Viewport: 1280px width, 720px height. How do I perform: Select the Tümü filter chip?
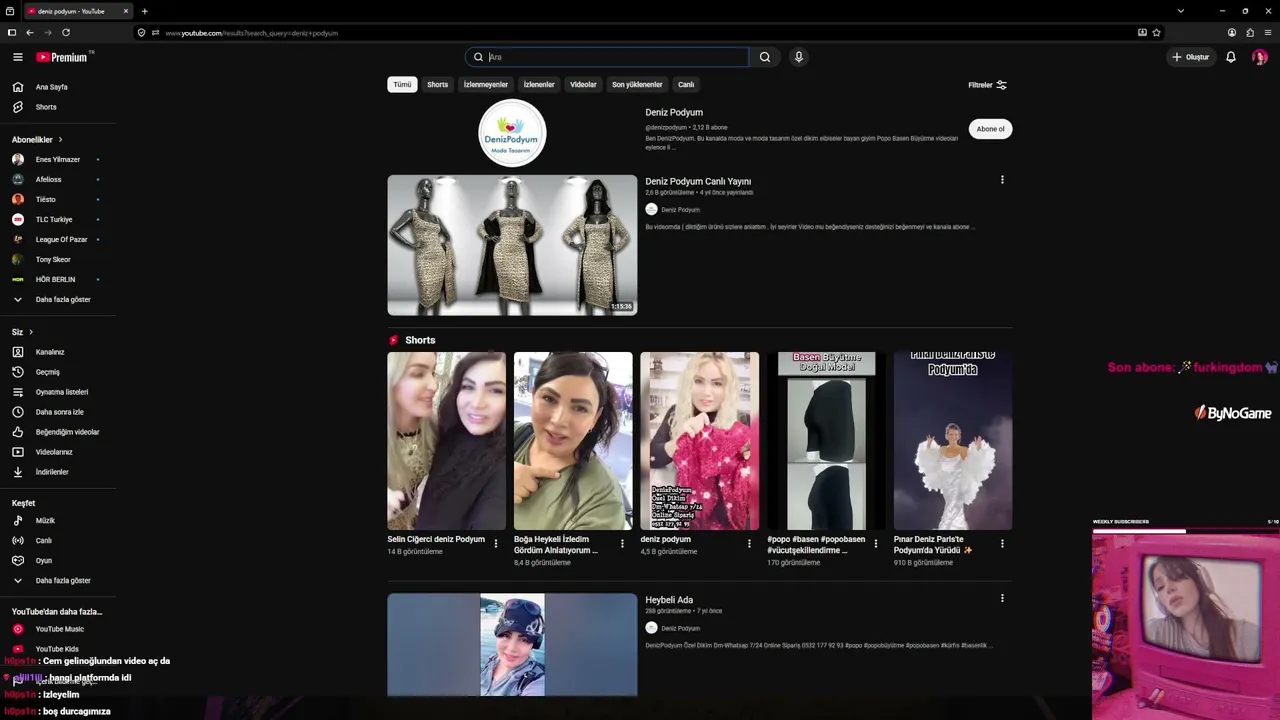coord(402,85)
